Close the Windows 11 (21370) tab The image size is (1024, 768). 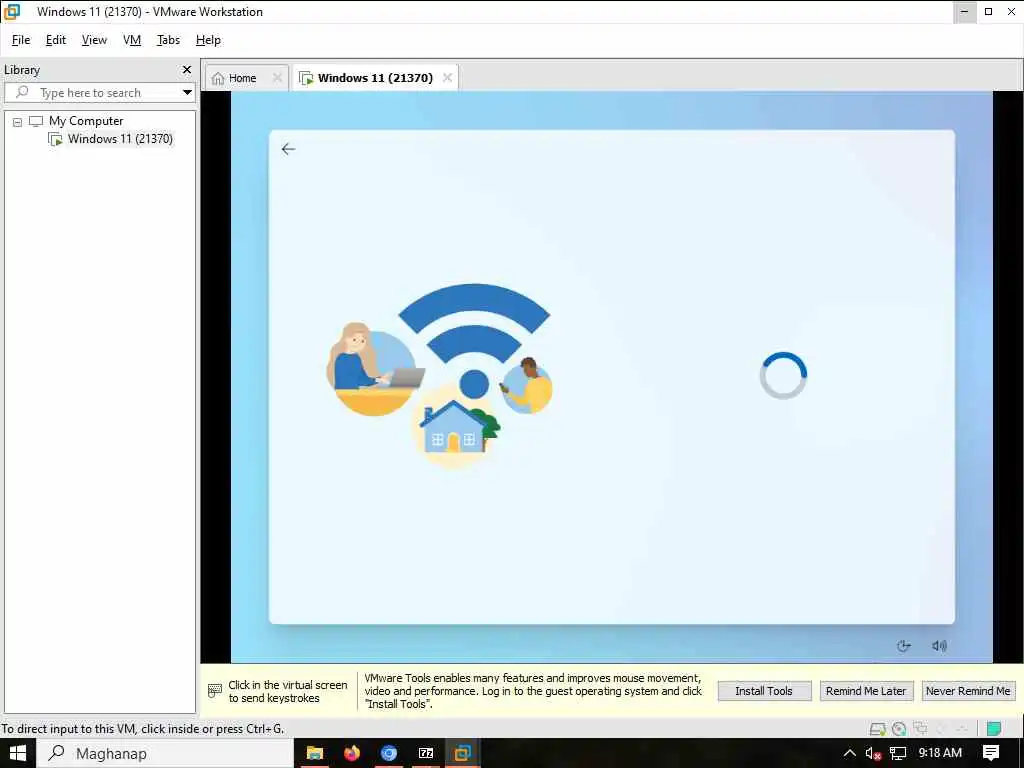click(447, 78)
